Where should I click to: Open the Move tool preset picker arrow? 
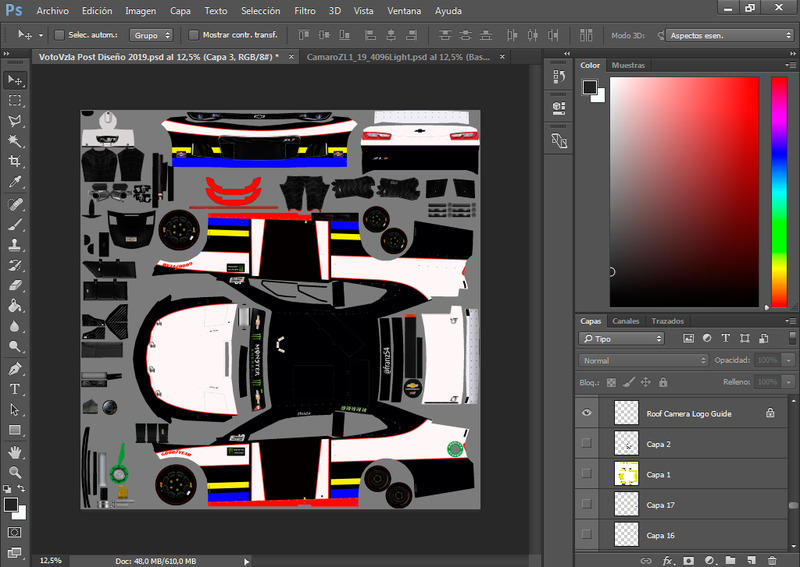point(41,35)
